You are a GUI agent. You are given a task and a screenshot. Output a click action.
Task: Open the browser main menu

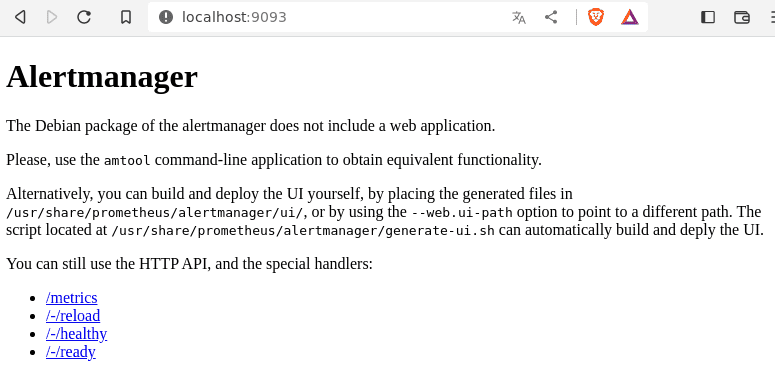[x=772, y=17]
